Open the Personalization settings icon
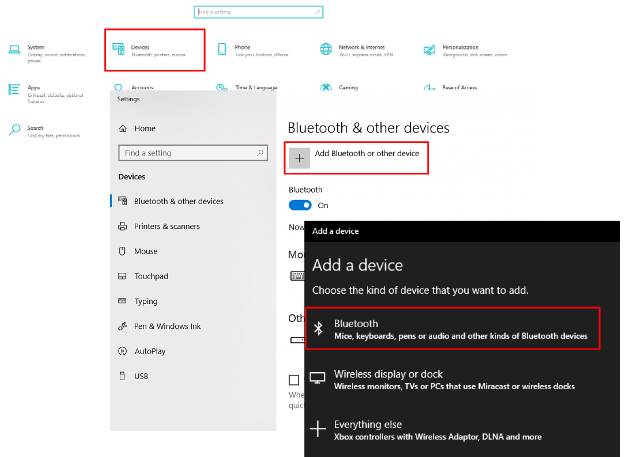 [x=429, y=50]
